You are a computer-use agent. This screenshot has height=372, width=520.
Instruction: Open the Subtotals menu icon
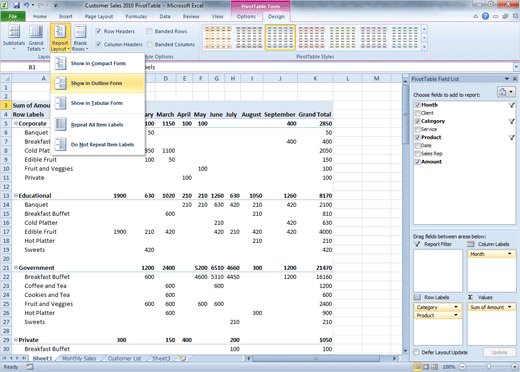[x=14, y=32]
